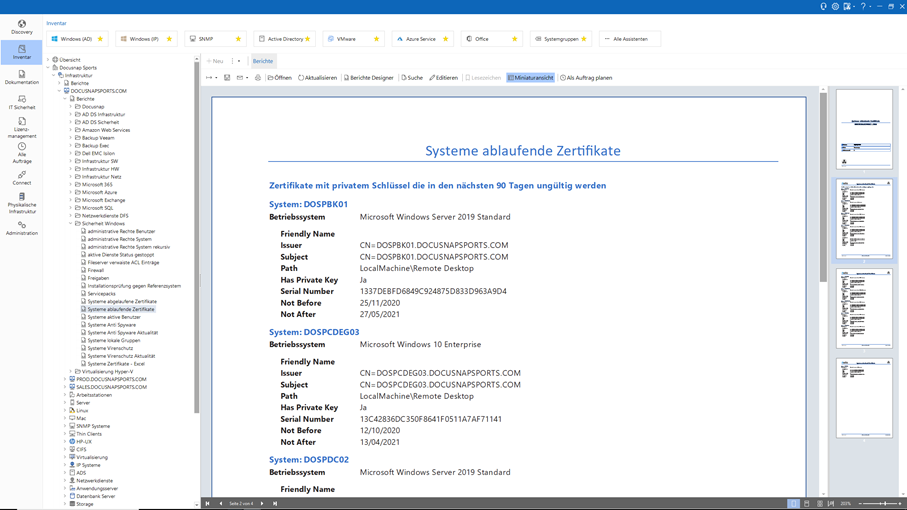Click the print icon in report toolbar
This screenshot has height=510, width=907.
point(258,78)
